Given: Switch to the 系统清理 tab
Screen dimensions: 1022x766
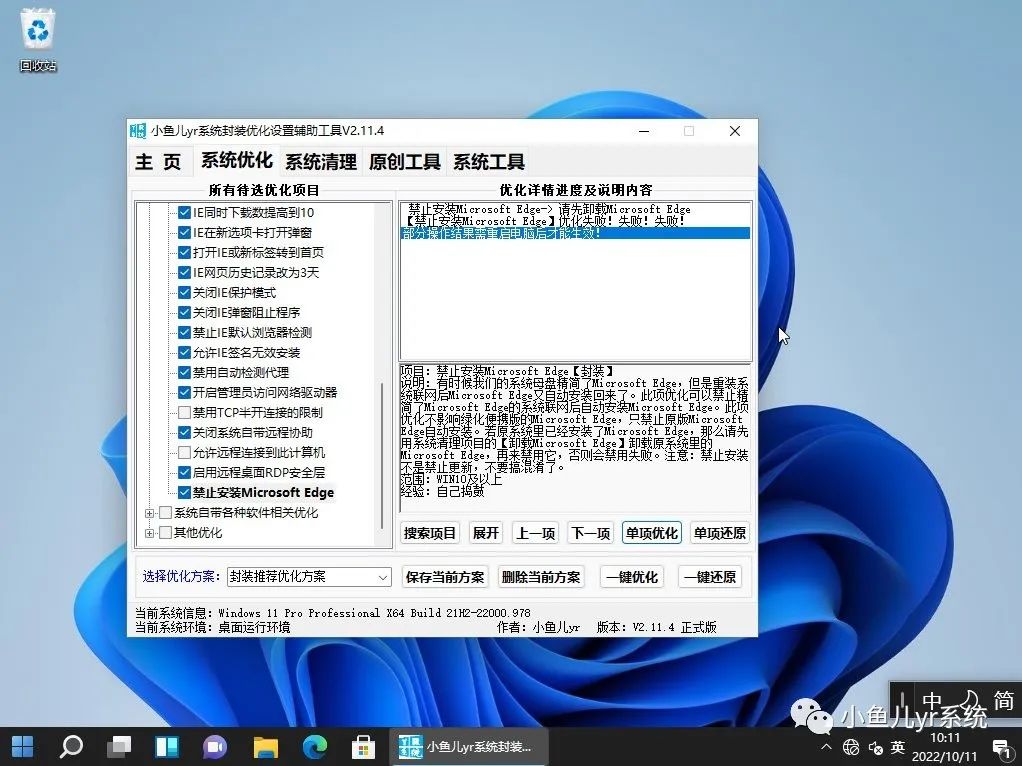Looking at the screenshot, I should (321, 162).
